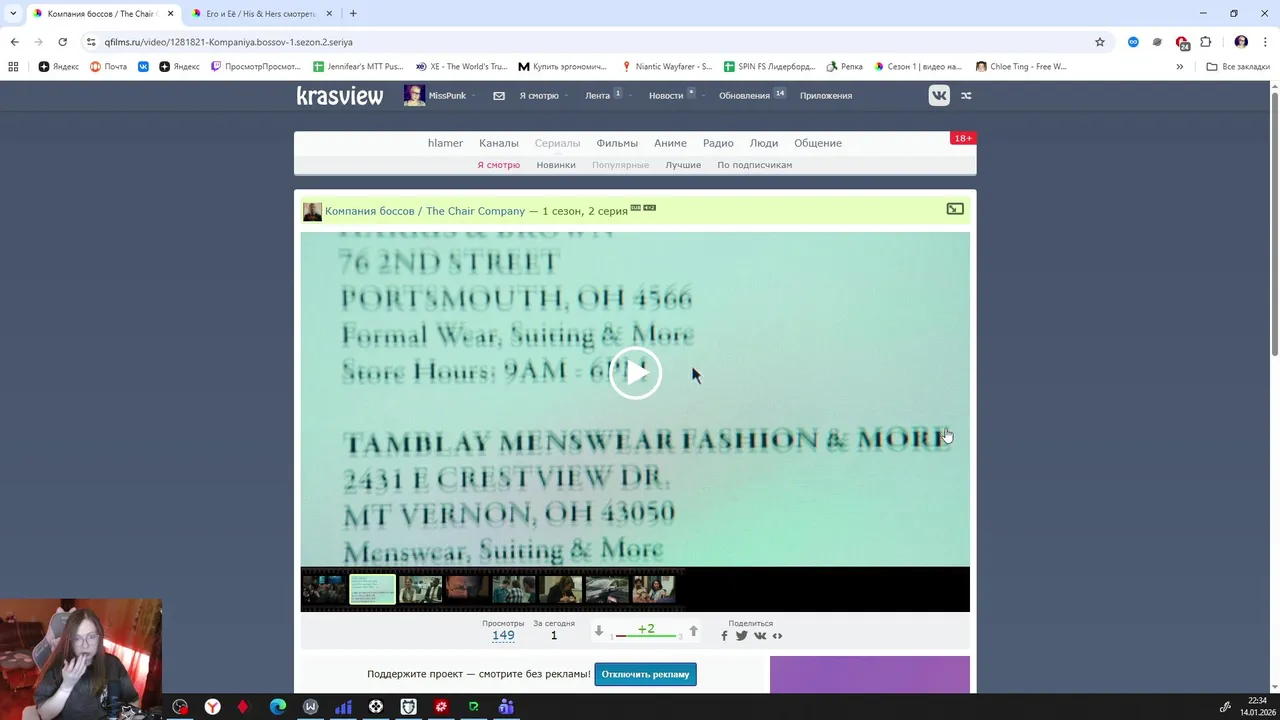Switch to Общение section
The image size is (1280, 720).
(818, 143)
